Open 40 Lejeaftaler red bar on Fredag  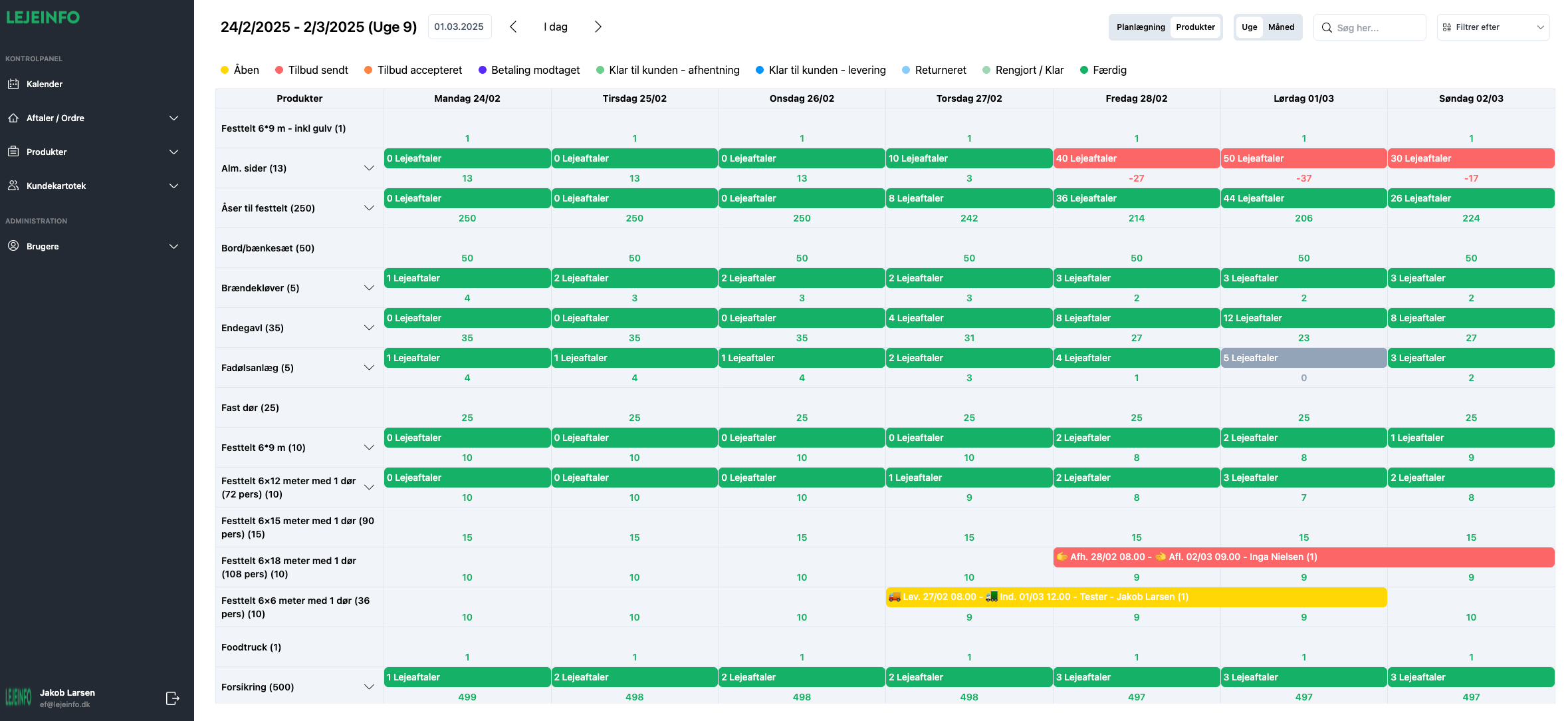pyautogui.click(x=1137, y=158)
